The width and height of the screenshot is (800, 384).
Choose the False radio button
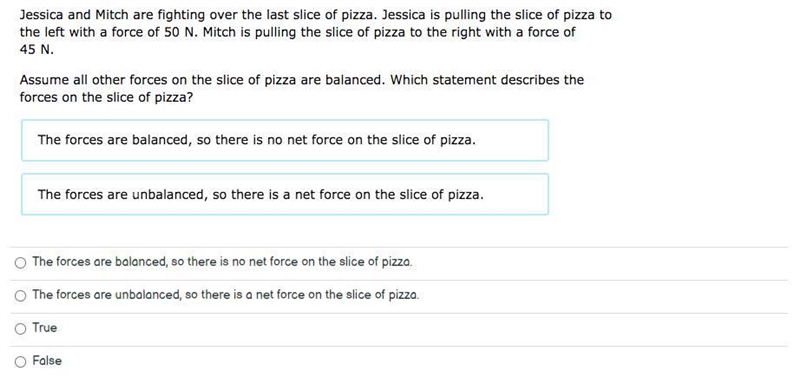pyautogui.click(x=20, y=362)
